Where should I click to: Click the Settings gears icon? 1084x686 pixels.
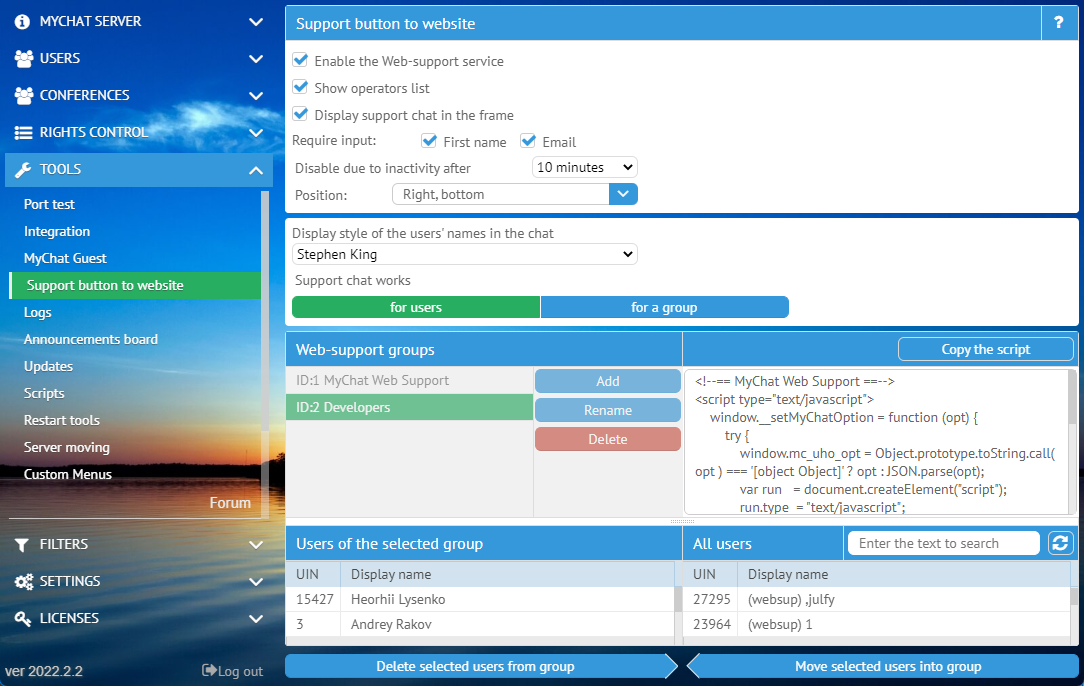click(24, 582)
